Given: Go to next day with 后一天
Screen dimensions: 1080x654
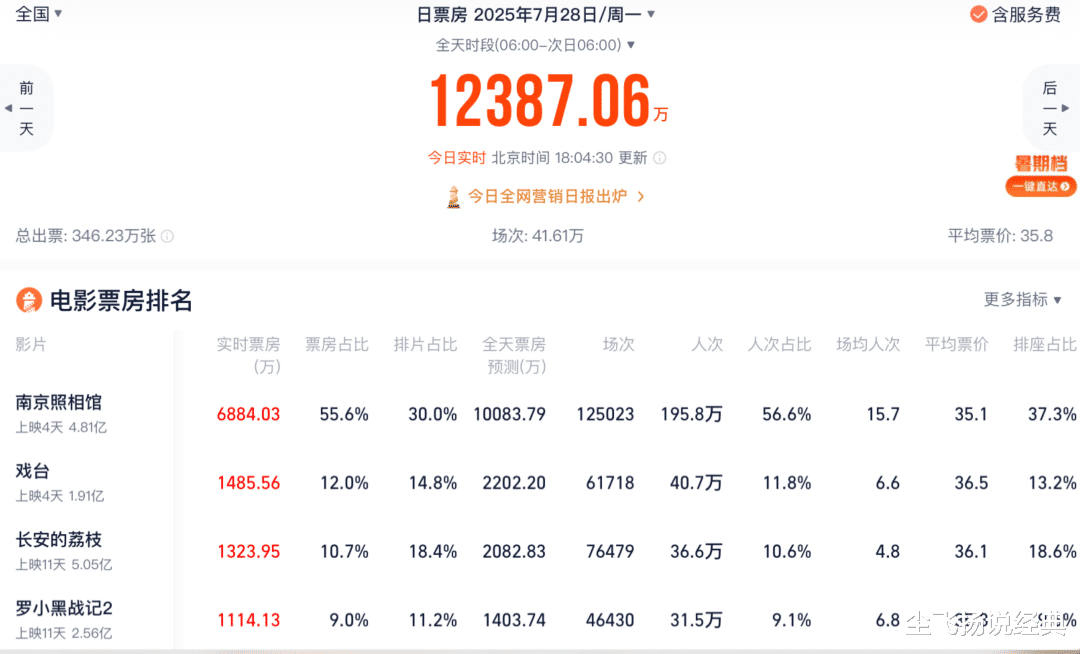Looking at the screenshot, I should click(1050, 108).
